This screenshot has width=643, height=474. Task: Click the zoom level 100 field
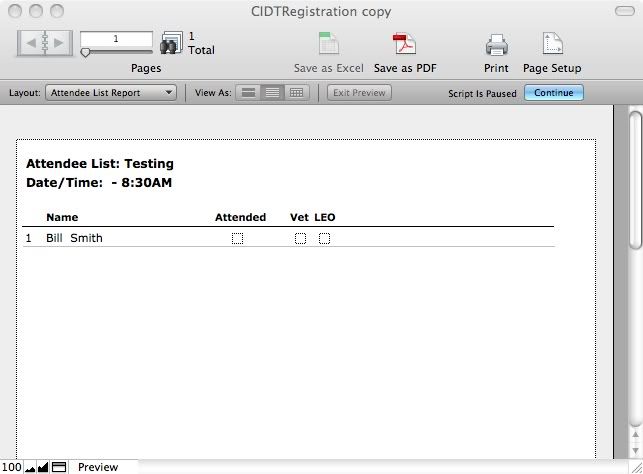click(11, 467)
